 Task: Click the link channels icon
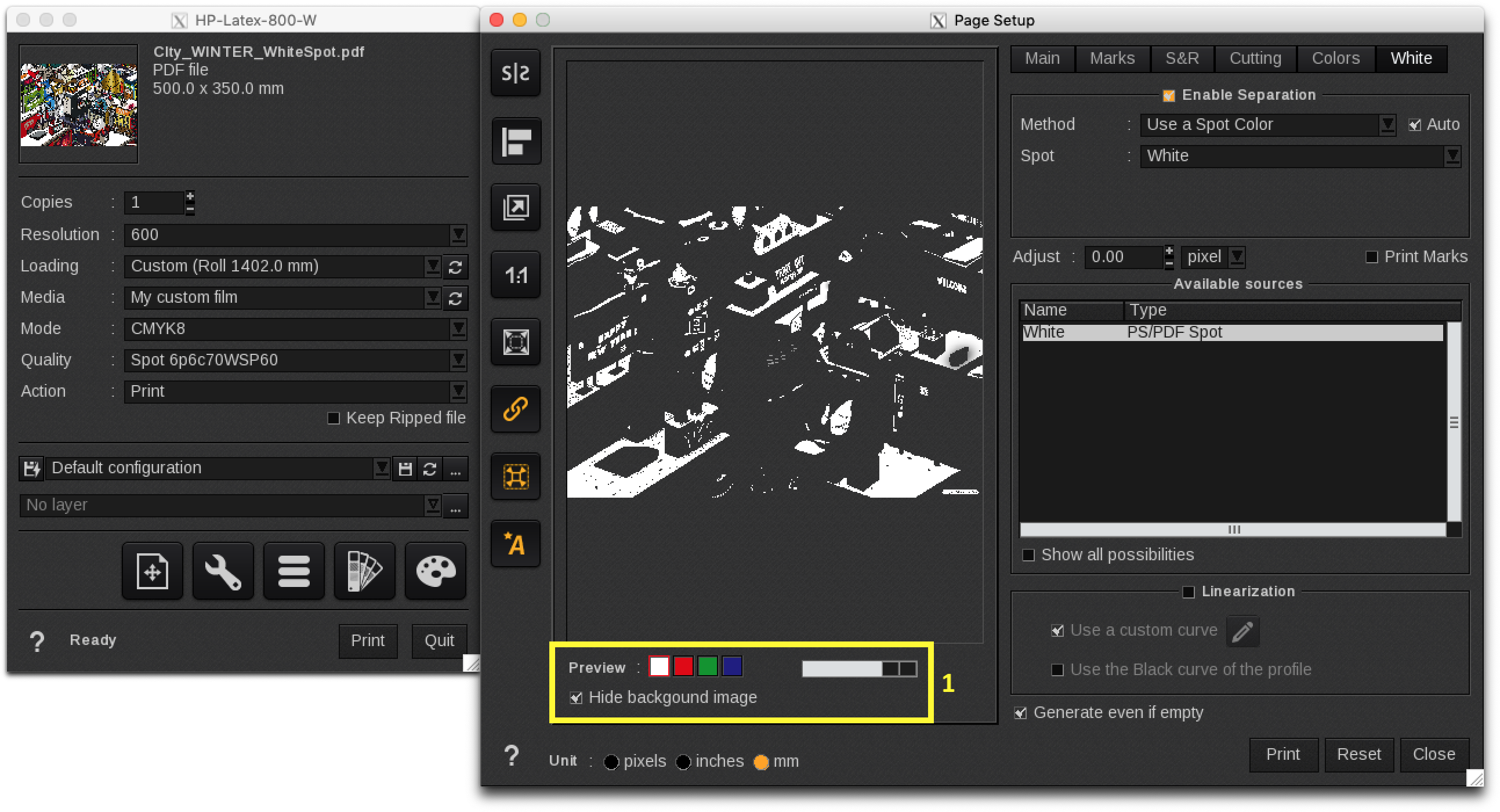pos(515,409)
